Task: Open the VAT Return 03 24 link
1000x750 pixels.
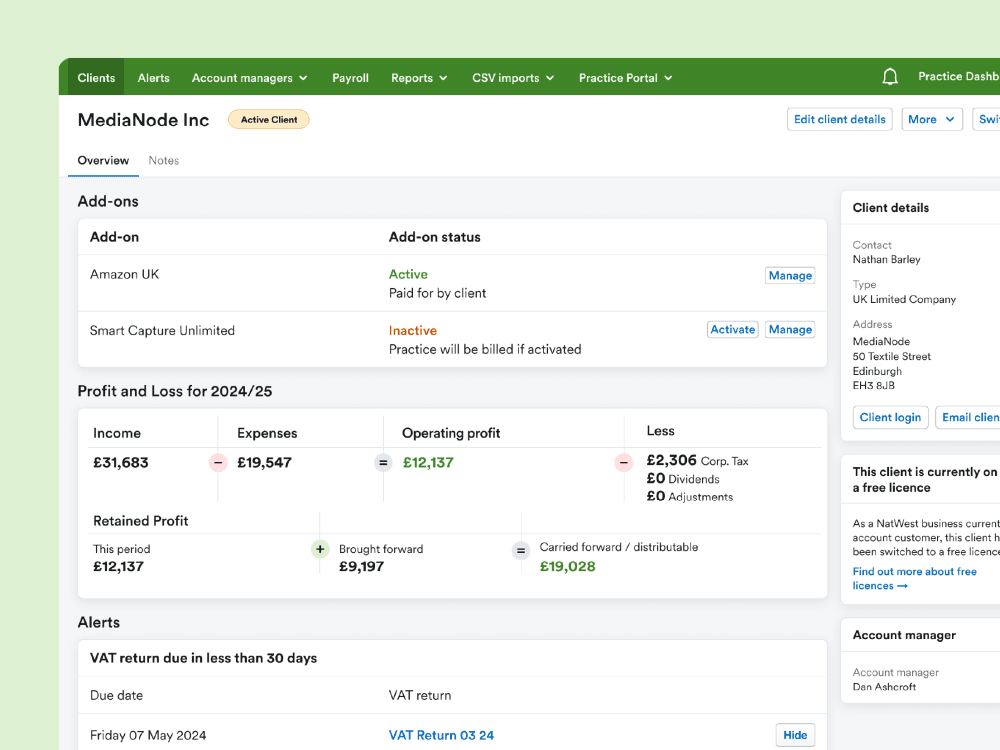Action: 441,734
